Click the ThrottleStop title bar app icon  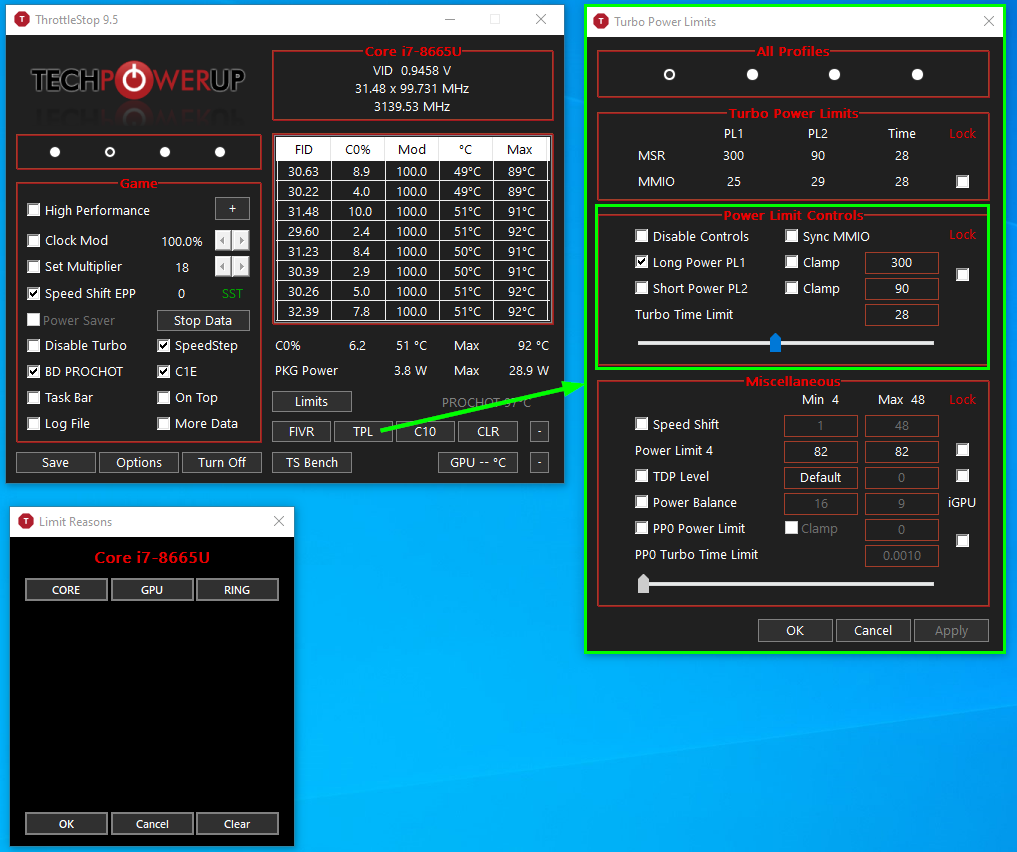(22, 19)
